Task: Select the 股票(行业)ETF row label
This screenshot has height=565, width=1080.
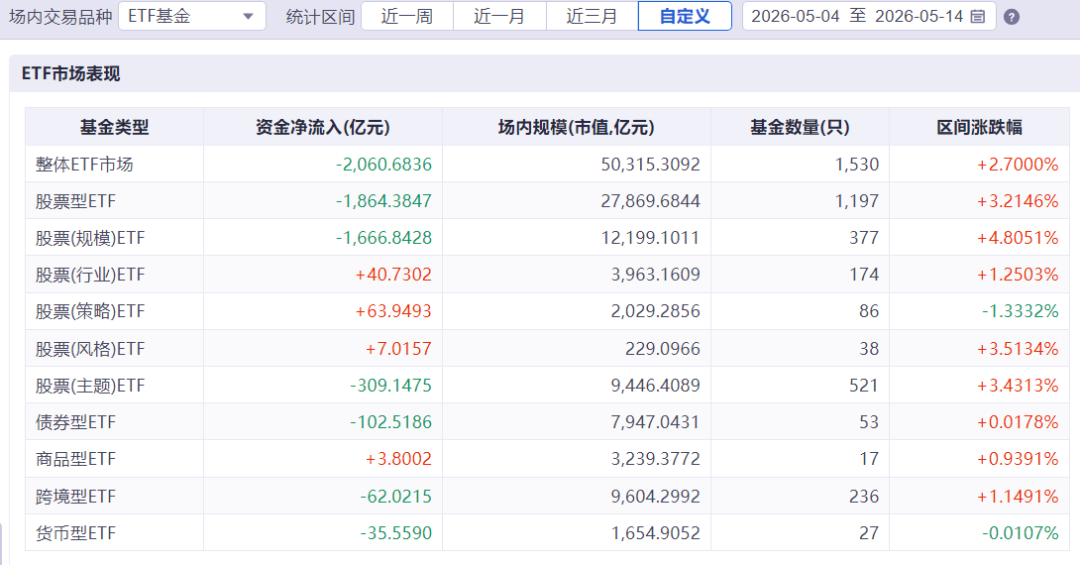Action: 90,275
